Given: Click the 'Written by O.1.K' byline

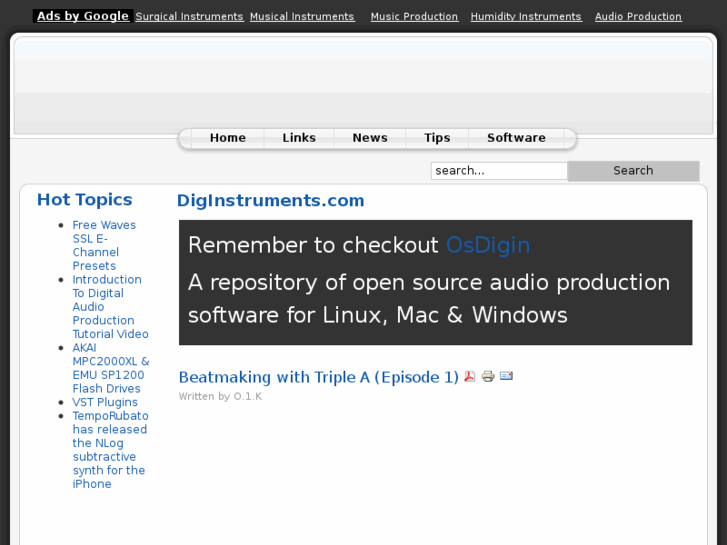Looking at the screenshot, I should tap(220, 396).
